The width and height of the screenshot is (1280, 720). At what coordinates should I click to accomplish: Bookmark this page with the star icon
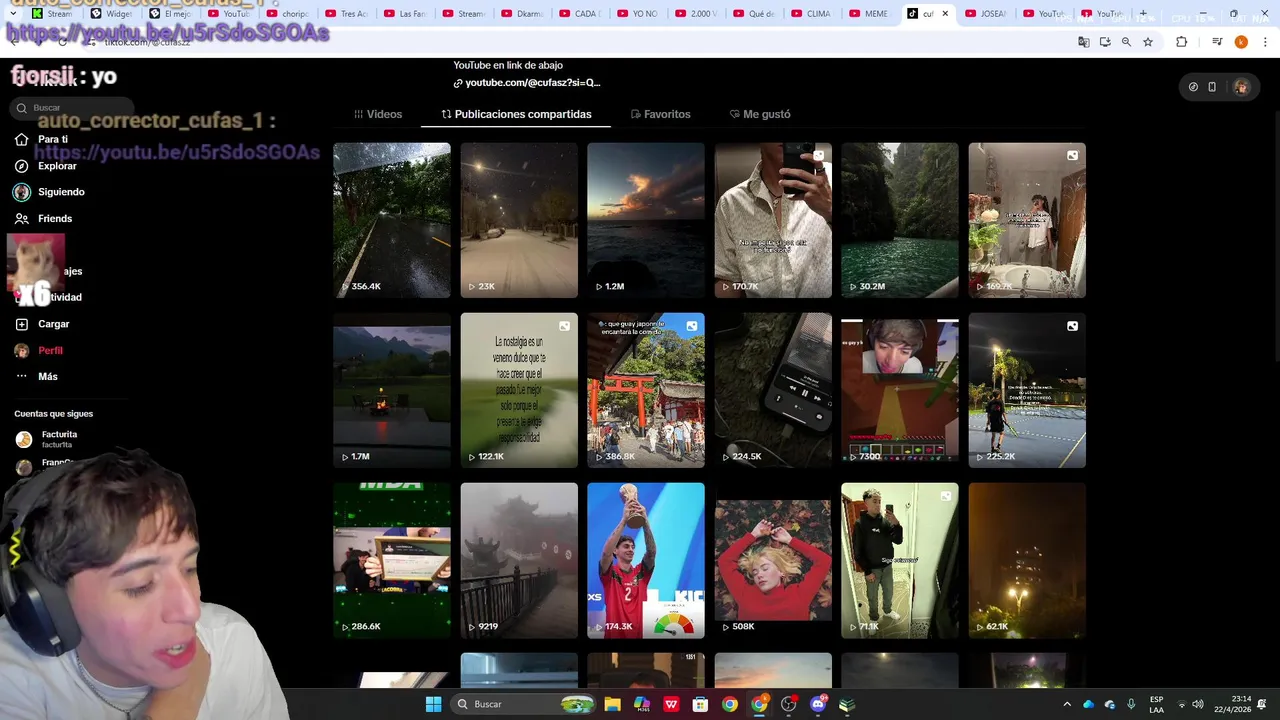coord(1148,42)
